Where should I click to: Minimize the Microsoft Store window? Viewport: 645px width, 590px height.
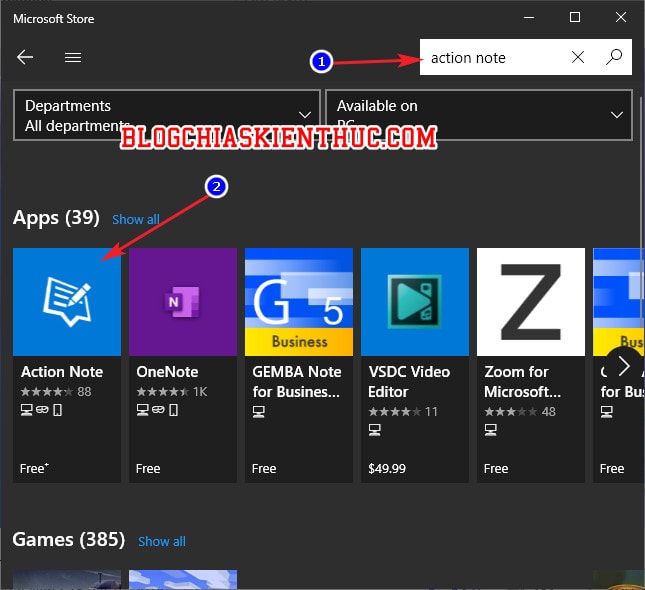(x=529, y=18)
